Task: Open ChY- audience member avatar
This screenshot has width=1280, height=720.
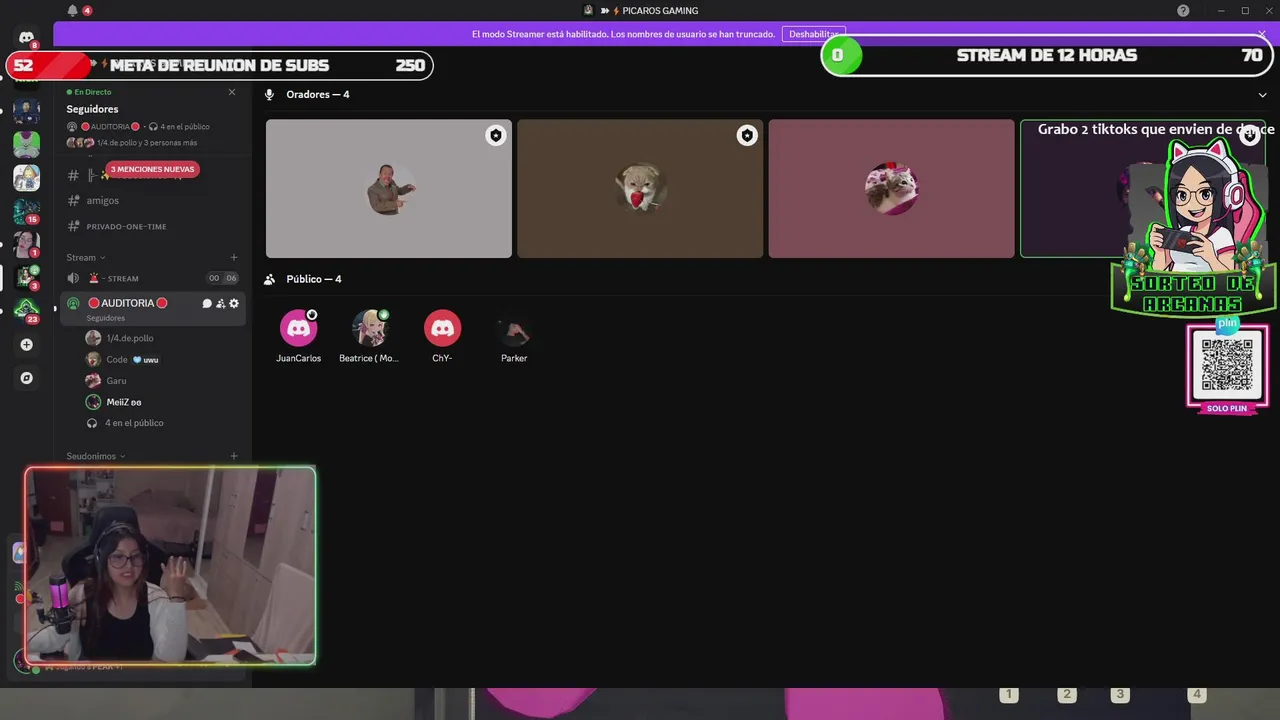Action: pos(442,328)
